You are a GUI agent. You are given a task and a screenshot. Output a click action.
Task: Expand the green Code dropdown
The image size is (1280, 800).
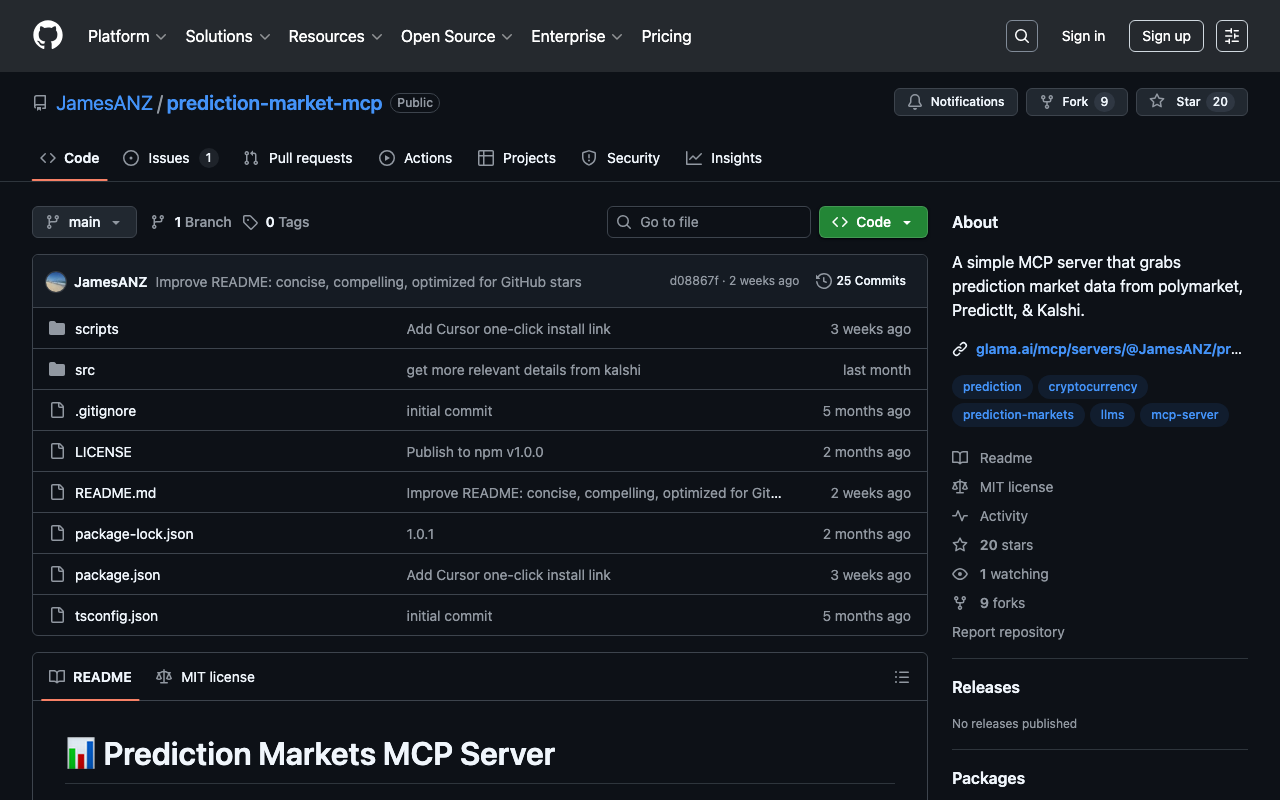point(873,222)
